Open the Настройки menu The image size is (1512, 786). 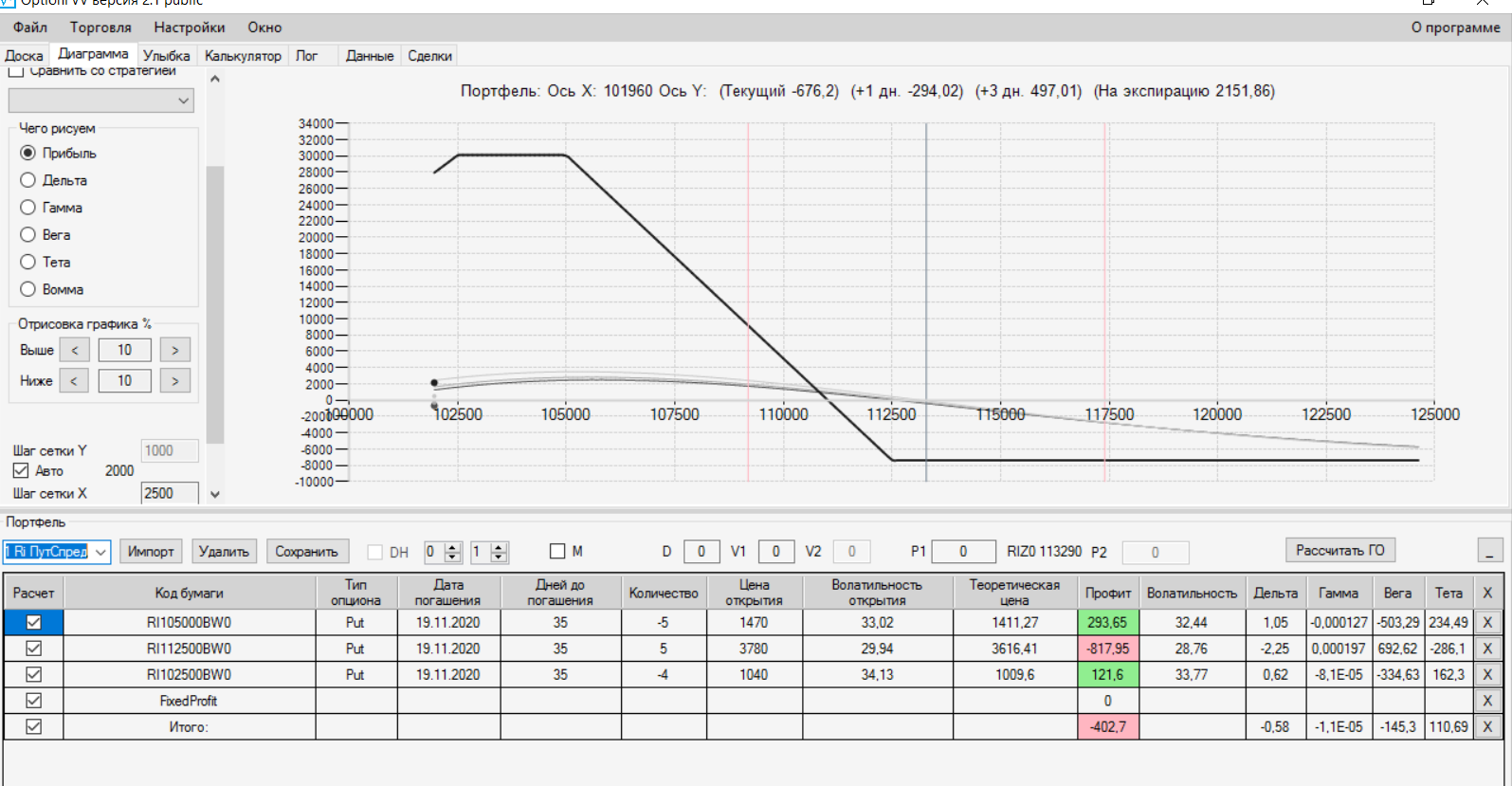coord(190,27)
